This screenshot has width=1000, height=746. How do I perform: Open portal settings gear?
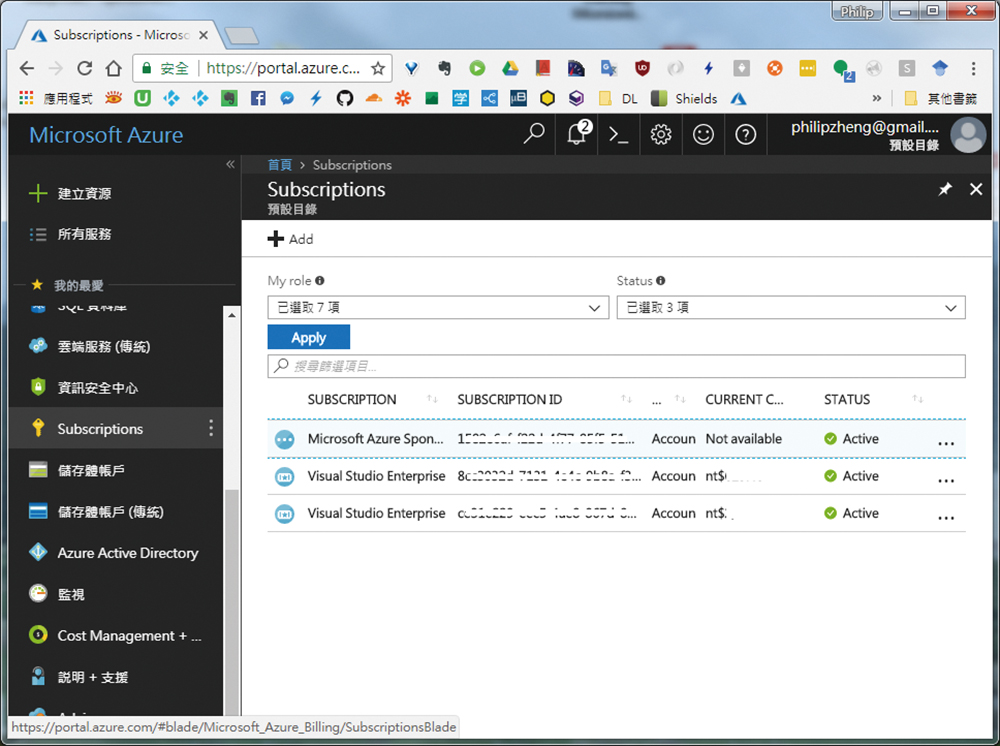661,134
